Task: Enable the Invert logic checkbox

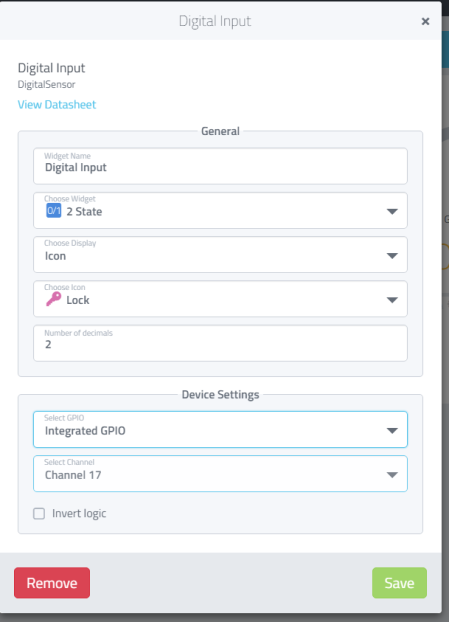Action: click(39, 514)
